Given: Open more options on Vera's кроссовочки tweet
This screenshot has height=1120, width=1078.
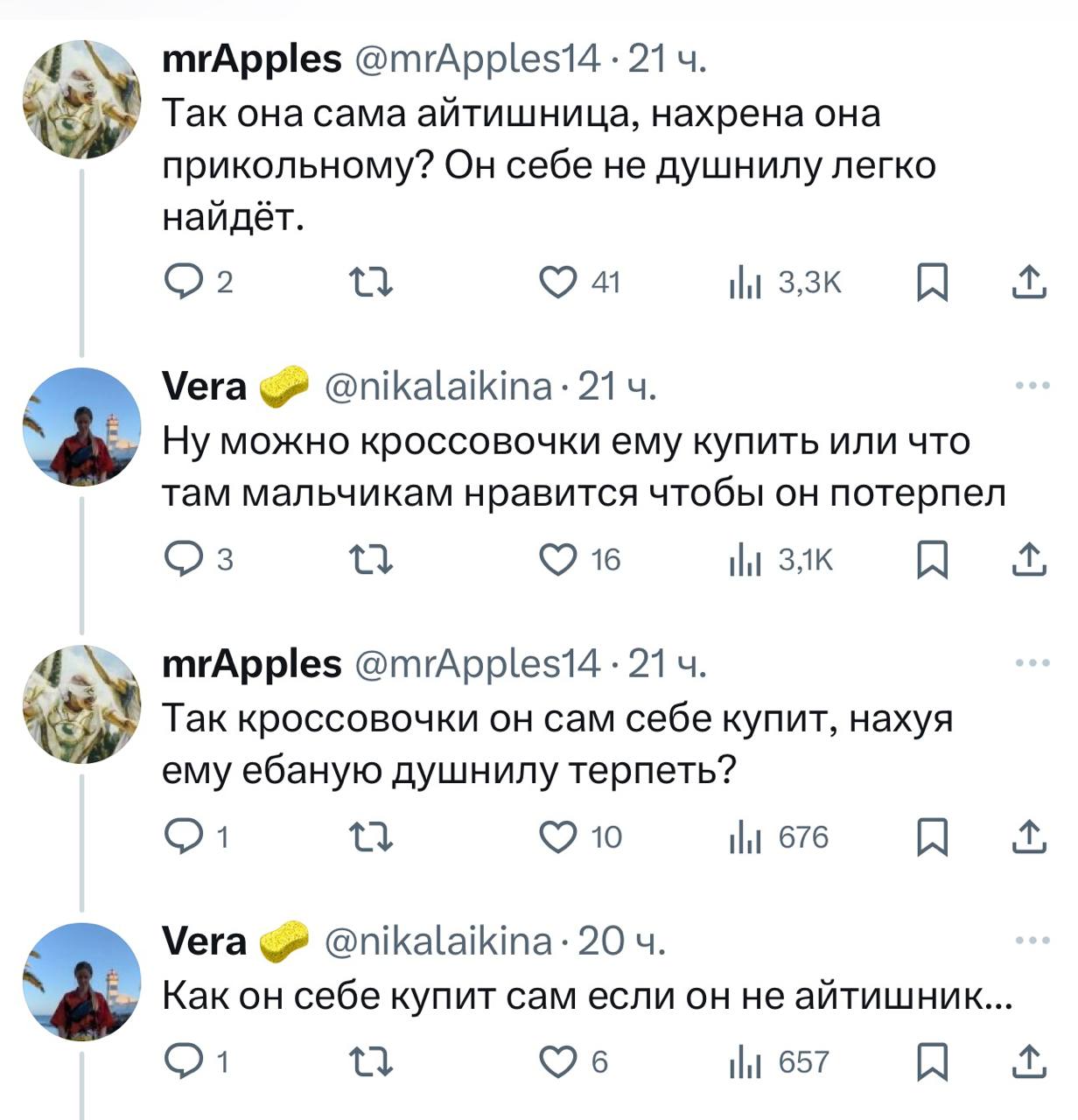Looking at the screenshot, I should [x=1032, y=386].
